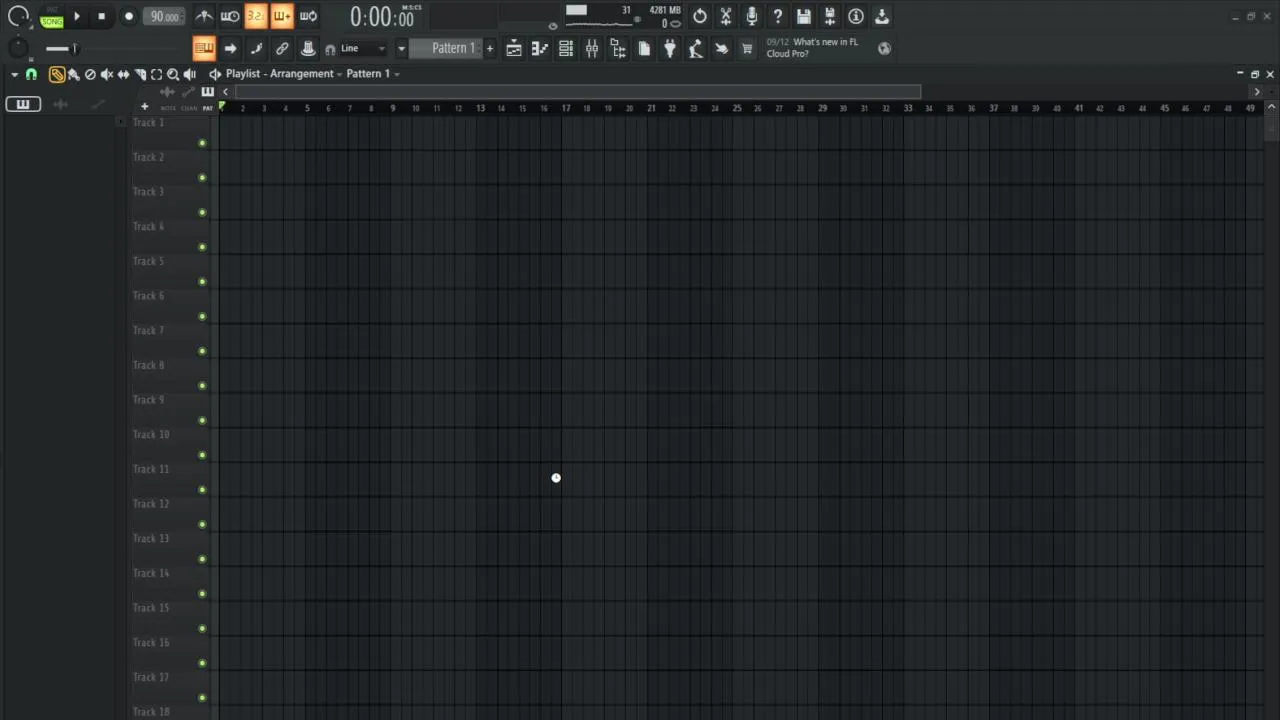Open What's new in FL Cloud Pro news
This screenshot has height=720, width=1280.
(813, 48)
